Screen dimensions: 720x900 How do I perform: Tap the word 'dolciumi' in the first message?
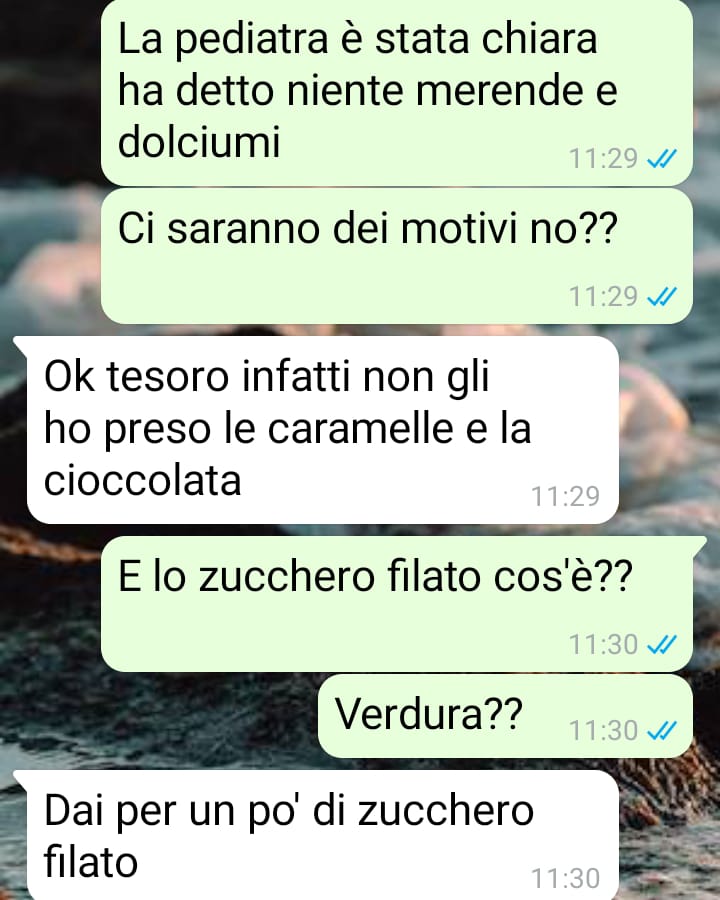pyautogui.click(x=199, y=141)
